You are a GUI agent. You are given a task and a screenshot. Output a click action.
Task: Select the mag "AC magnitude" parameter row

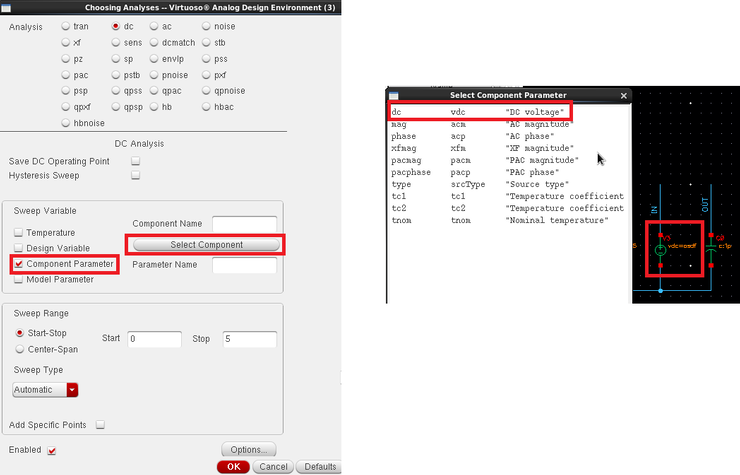click(x=480, y=124)
